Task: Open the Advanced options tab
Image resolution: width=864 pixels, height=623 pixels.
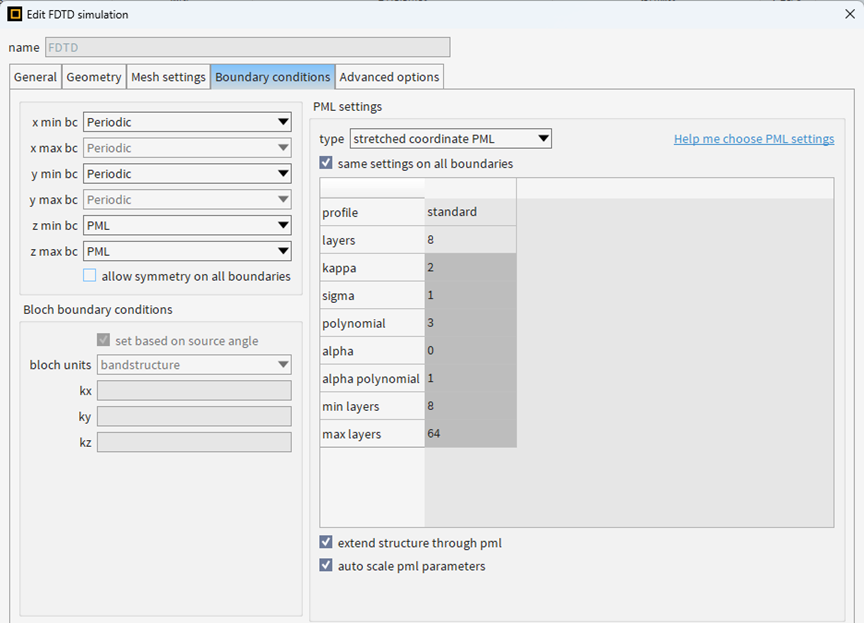Action: [389, 77]
